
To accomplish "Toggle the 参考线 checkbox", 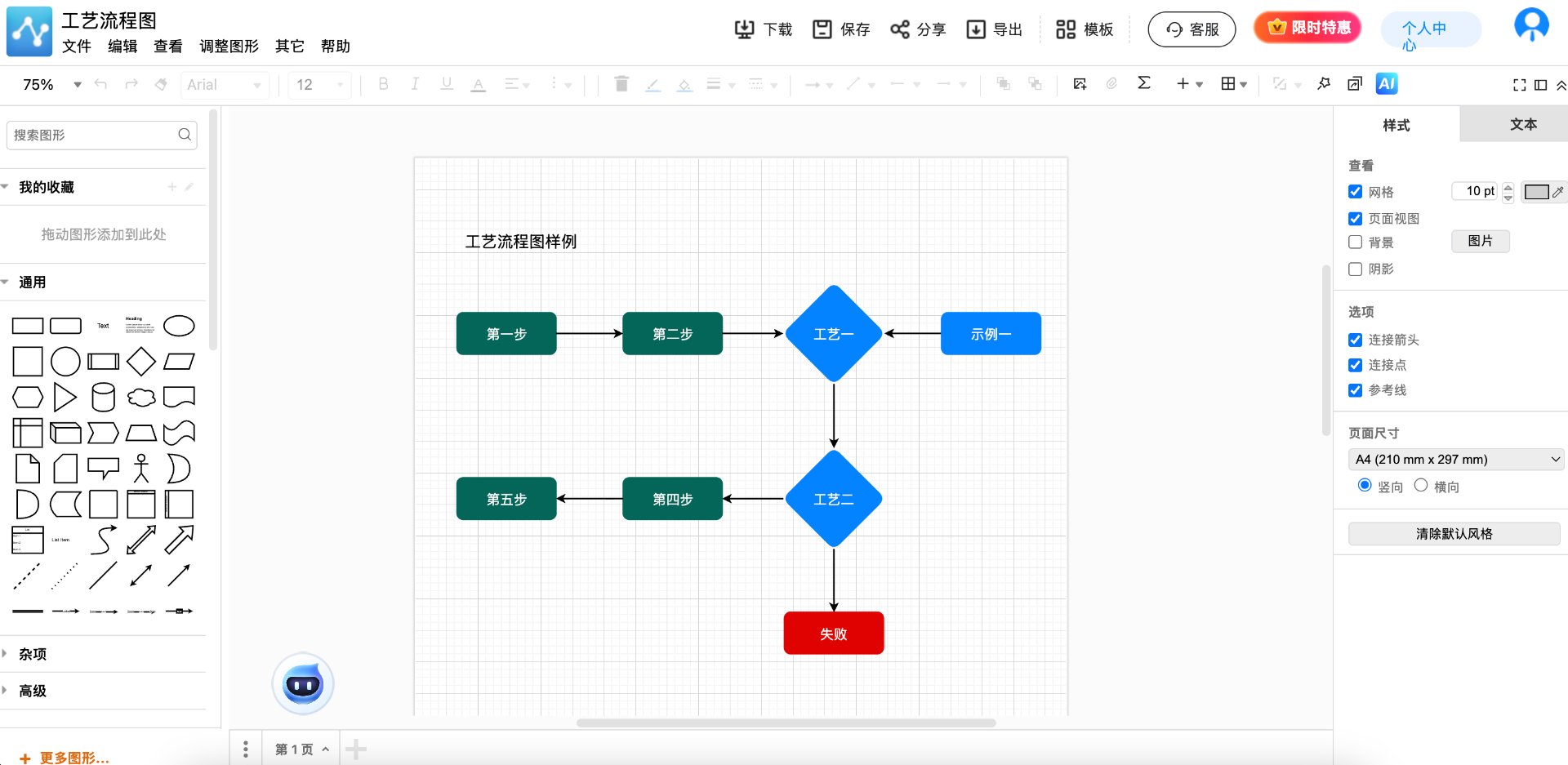I will (1356, 390).
